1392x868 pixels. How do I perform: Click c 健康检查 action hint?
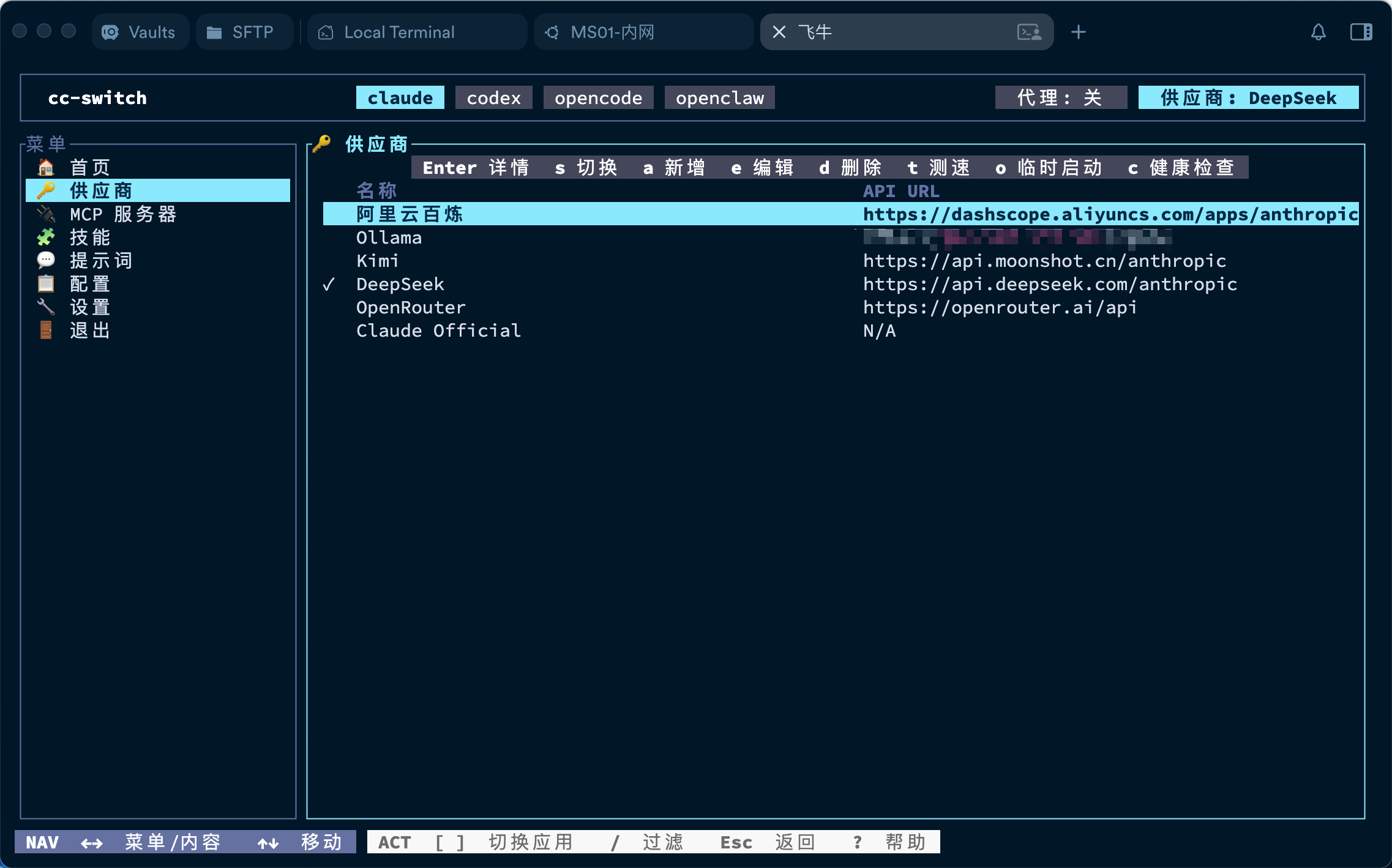[1181, 168]
